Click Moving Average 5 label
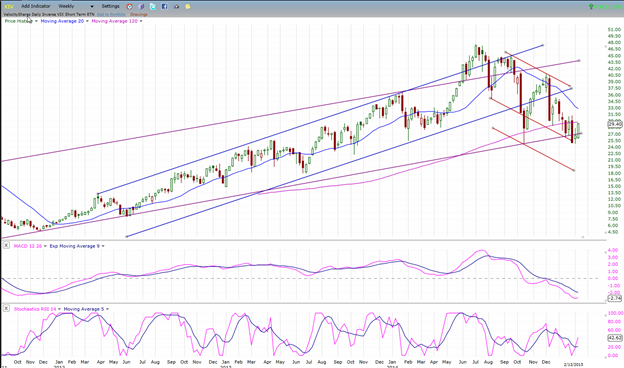Image resolution: width=624 pixels, height=368 pixels. 84,309
